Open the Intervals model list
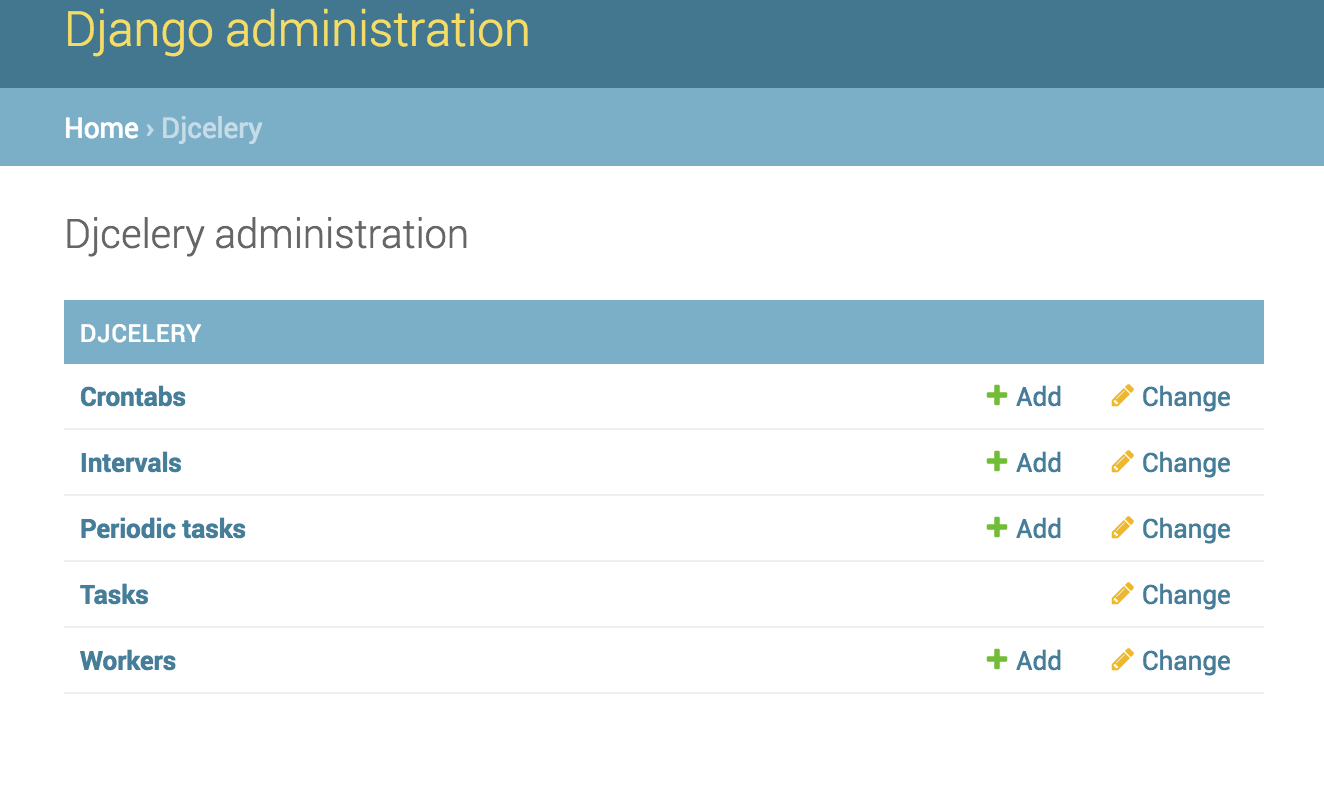The height and width of the screenshot is (796, 1324). point(131,463)
